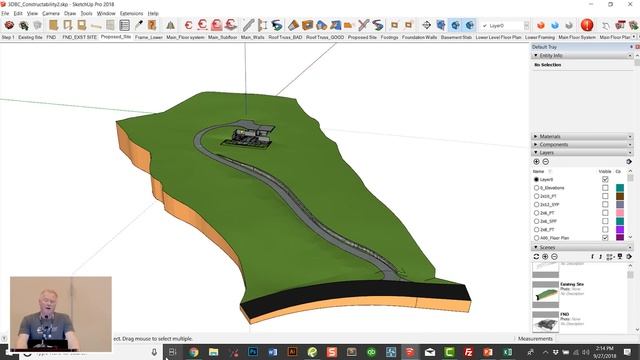Open the Default Tray options dropdown arrow

tap(631, 47)
